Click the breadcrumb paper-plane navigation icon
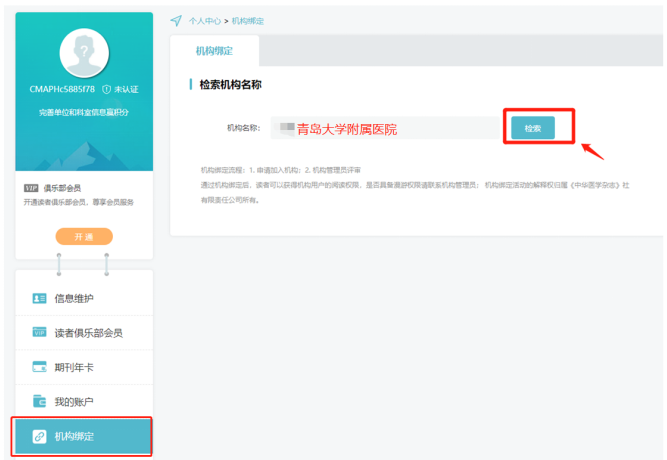667x460 pixels. coord(176,20)
